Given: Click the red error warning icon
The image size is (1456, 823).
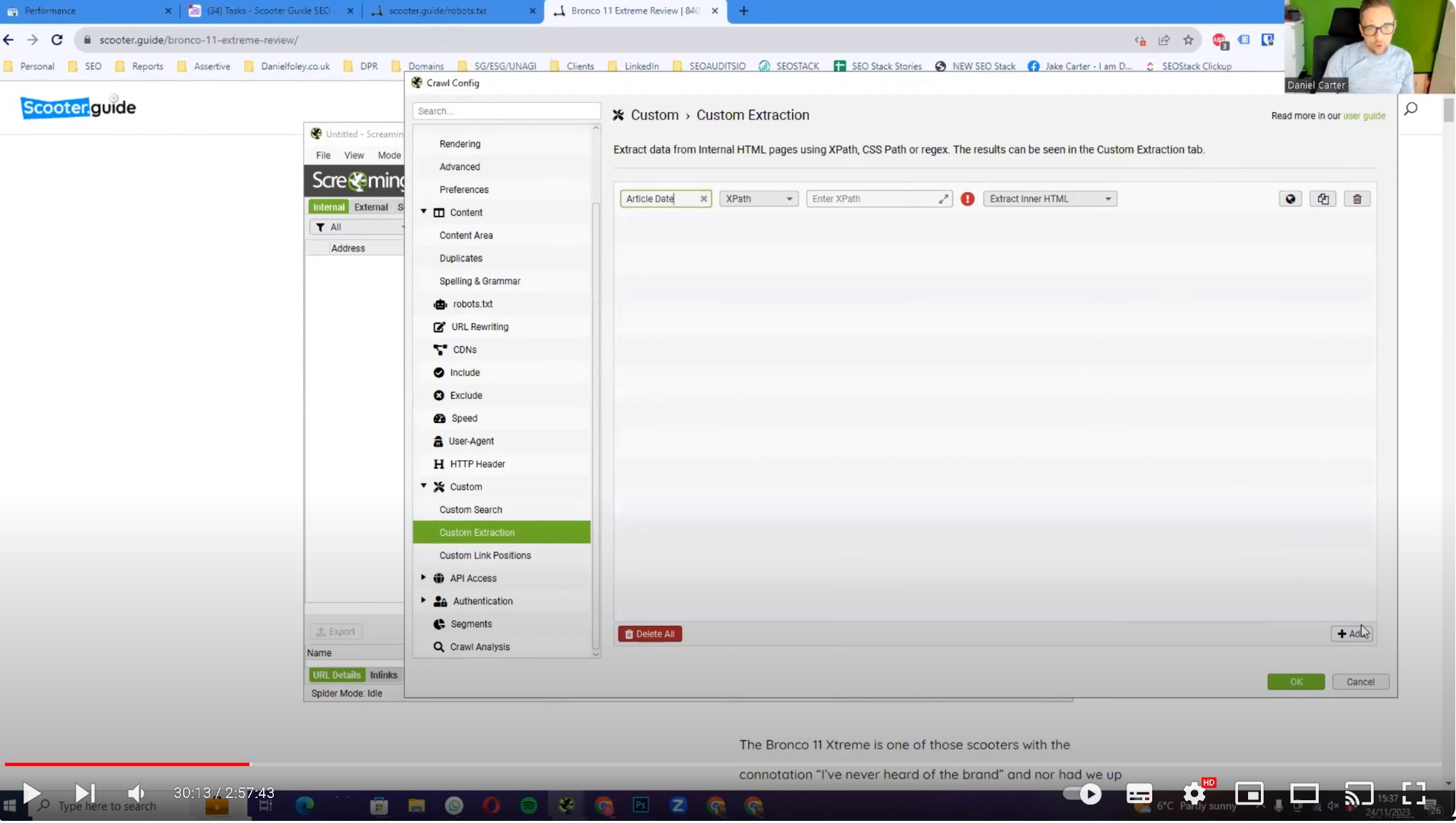Looking at the screenshot, I should [x=966, y=199].
